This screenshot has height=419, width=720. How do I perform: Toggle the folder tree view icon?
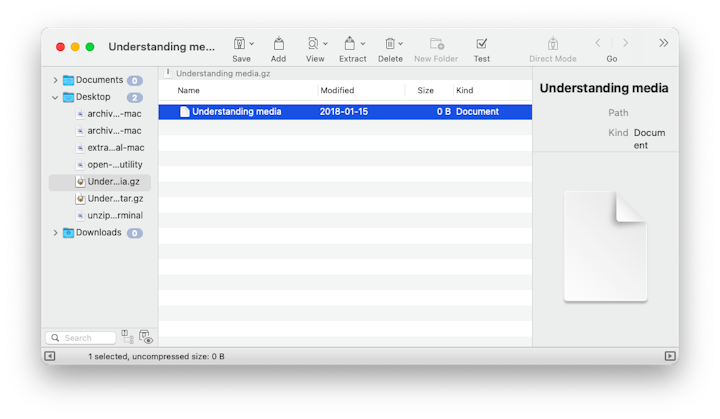click(127, 337)
